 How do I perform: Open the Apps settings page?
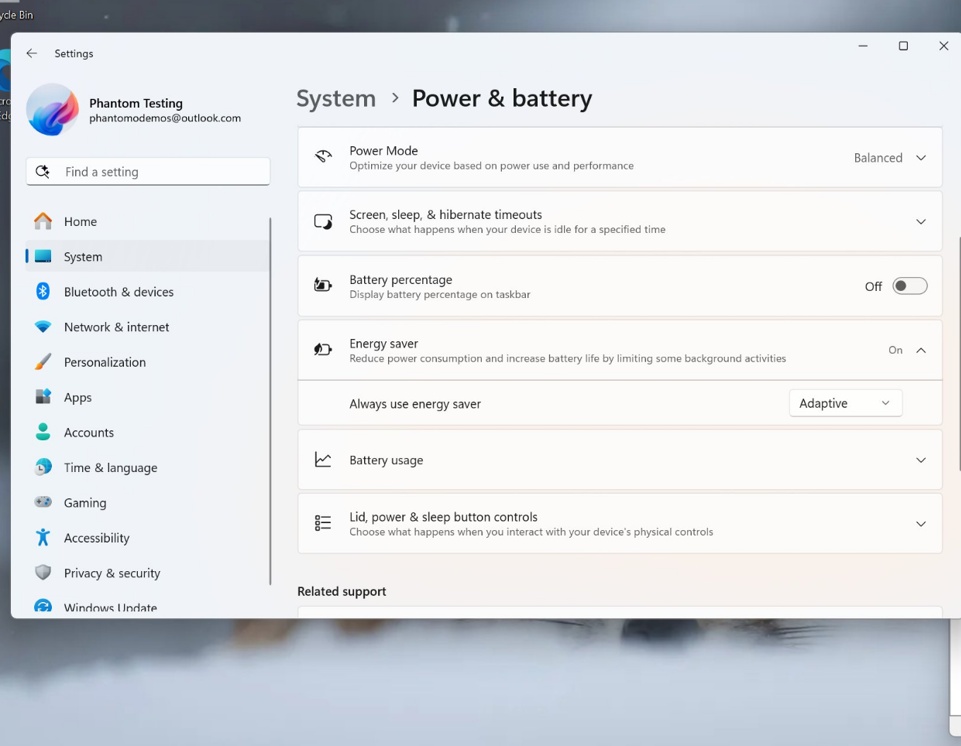[78, 397]
